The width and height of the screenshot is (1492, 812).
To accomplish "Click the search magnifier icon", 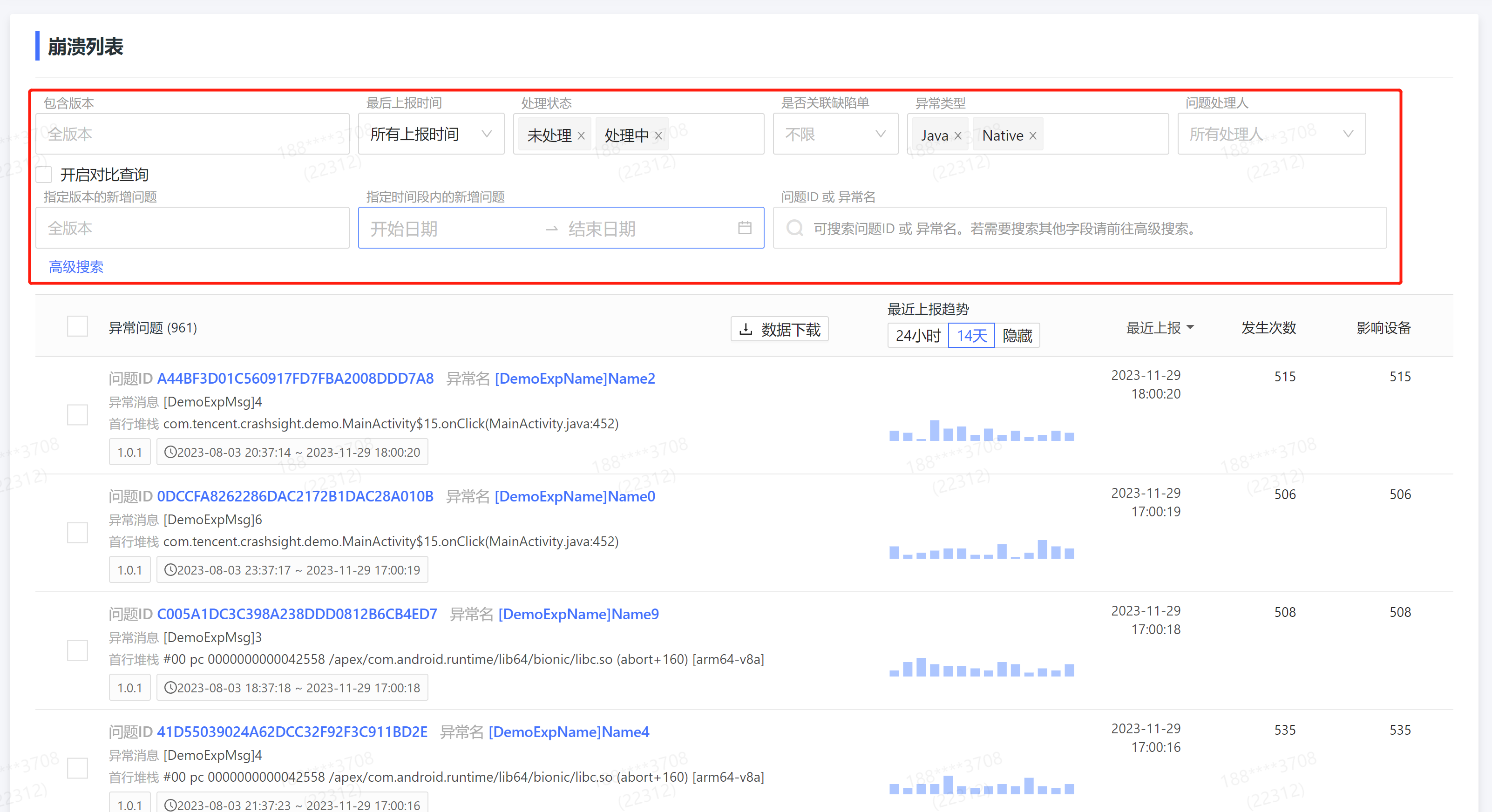I will (x=794, y=228).
